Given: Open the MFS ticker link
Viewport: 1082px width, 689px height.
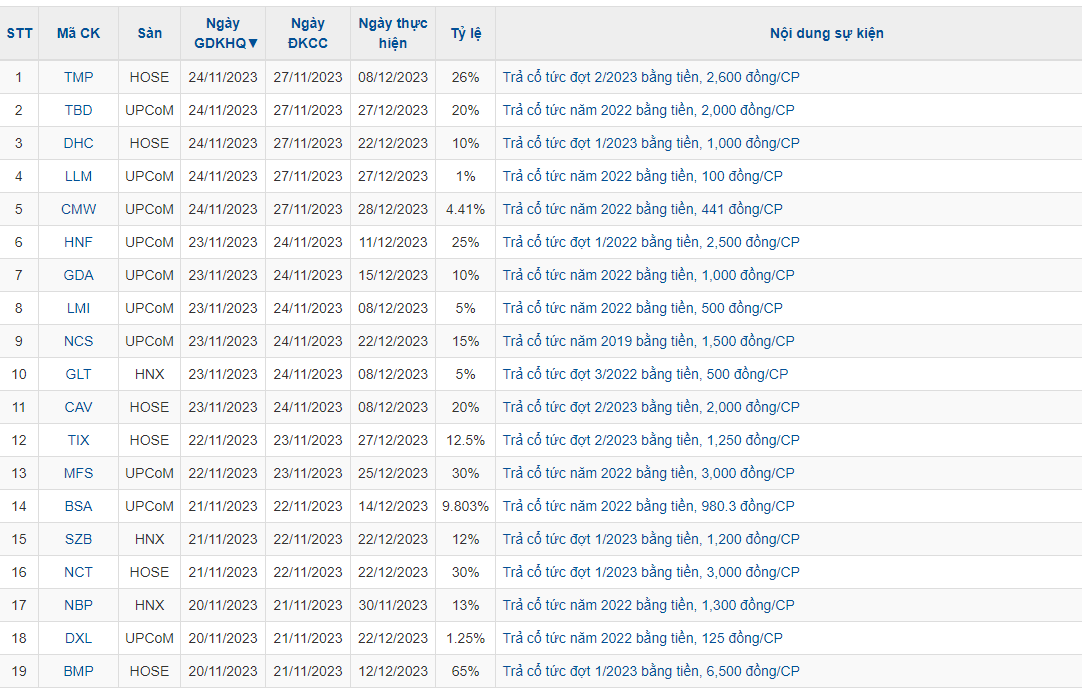Looking at the screenshot, I should [x=78, y=473].
